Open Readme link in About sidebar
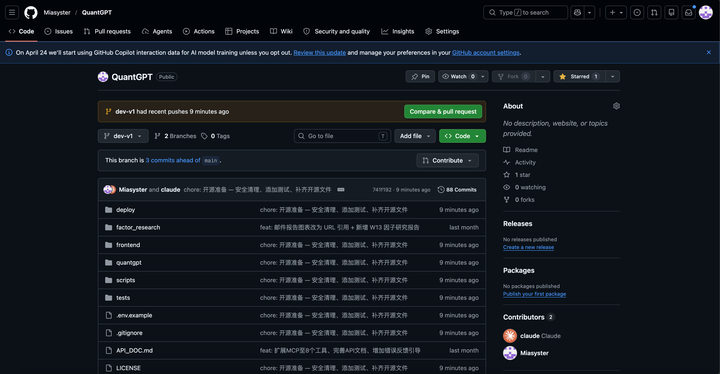The width and height of the screenshot is (720, 374). click(520, 150)
